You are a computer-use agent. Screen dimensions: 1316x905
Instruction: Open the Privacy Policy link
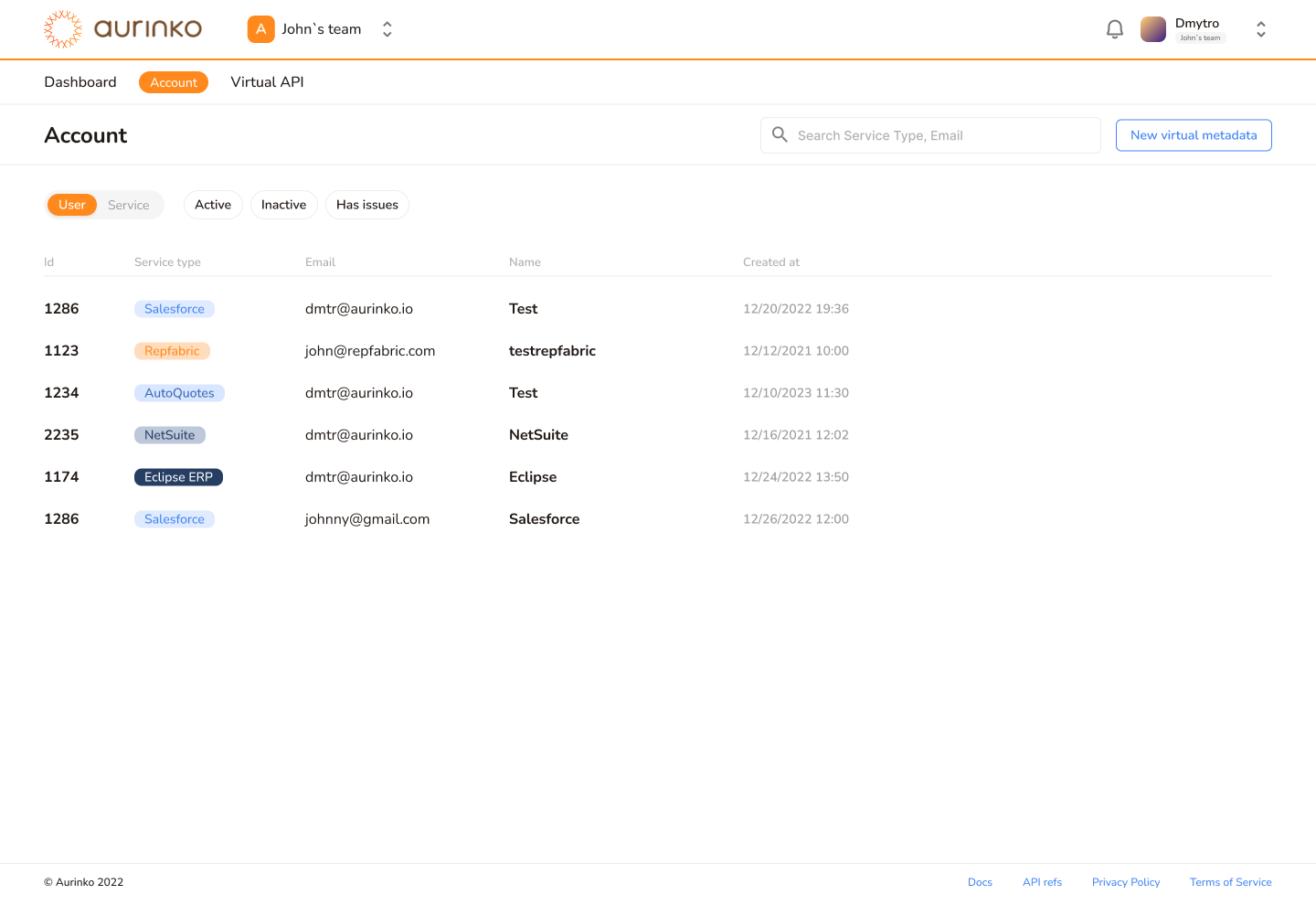point(1126,882)
